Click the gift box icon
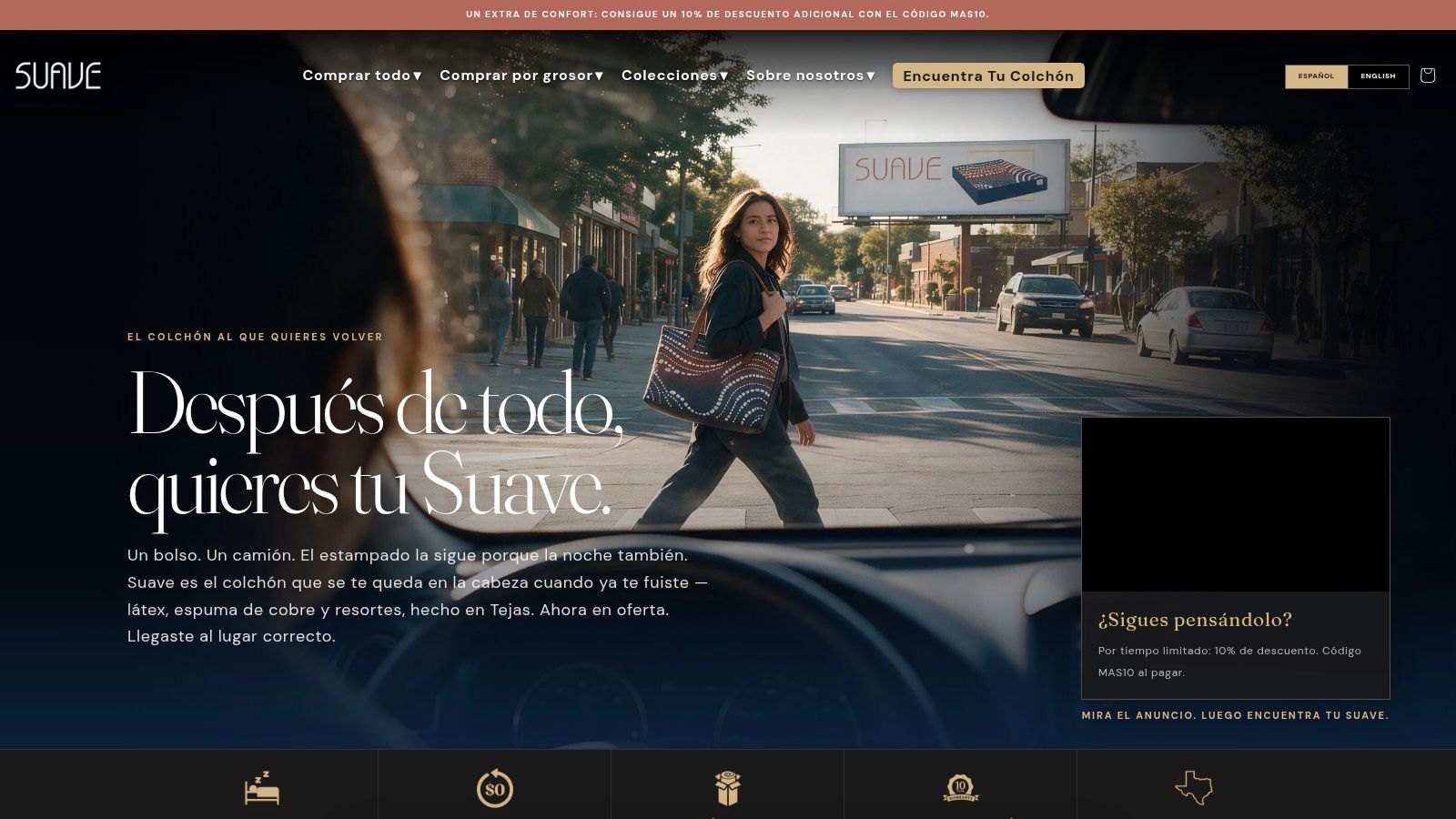The width and height of the screenshot is (1456, 819). point(728,788)
